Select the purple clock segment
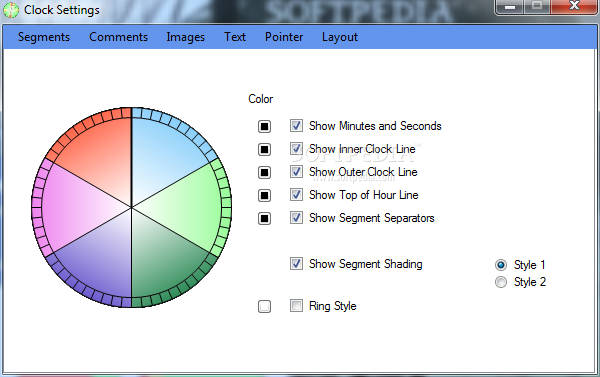The width and height of the screenshot is (600, 377). pyautogui.click(x=99, y=262)
